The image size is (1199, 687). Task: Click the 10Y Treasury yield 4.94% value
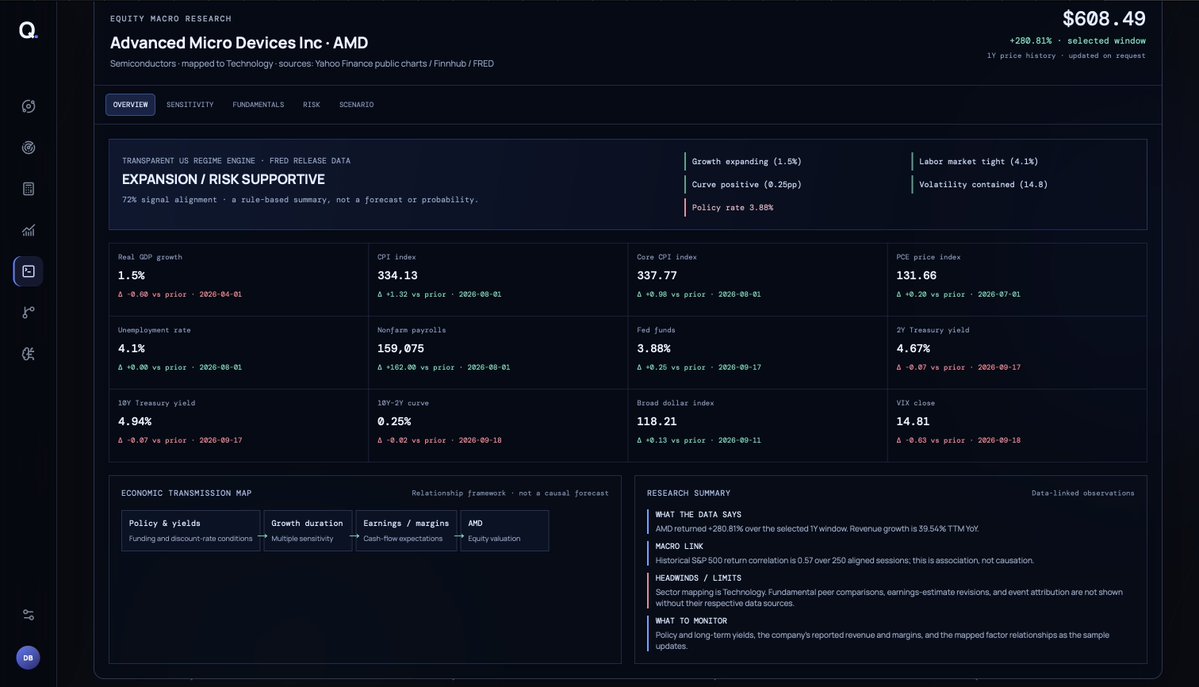(x=135, y=422)
